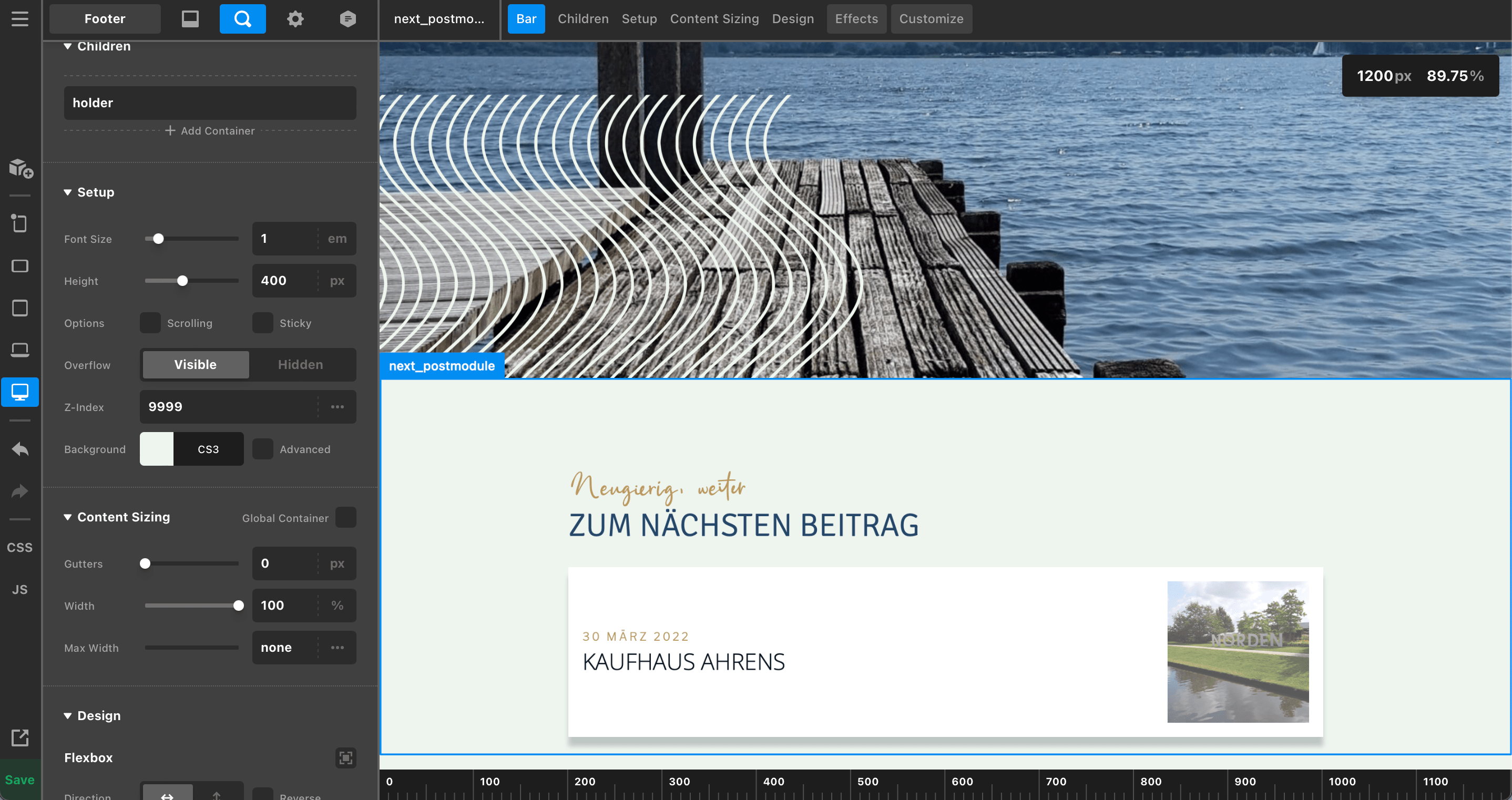Set overflow to Hidden

click(x=300, y=364)
